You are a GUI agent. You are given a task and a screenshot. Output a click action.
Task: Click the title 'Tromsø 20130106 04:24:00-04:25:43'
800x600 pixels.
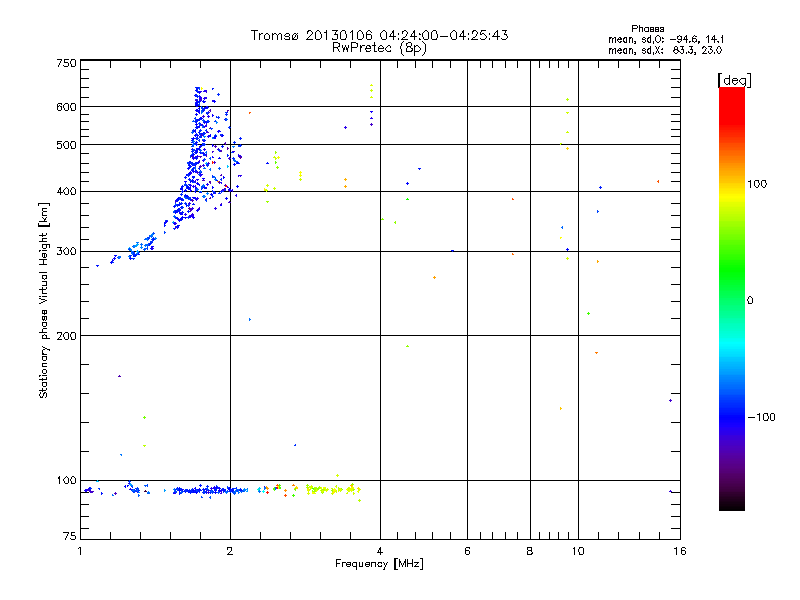click(379, 35)
